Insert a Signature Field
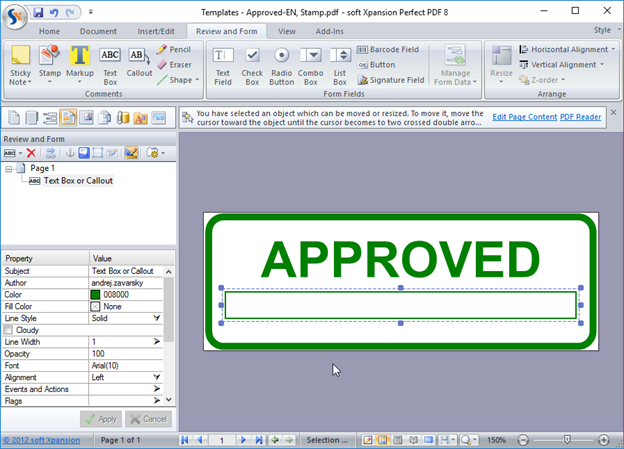The image size is (624, 449). click(x=390, y=80)
